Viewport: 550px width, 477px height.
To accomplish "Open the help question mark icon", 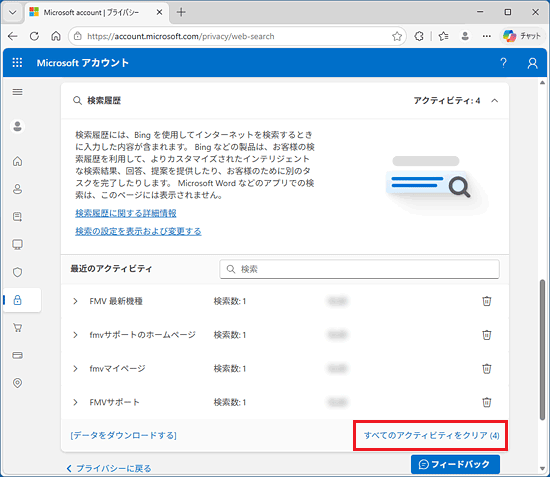I will click(x=503, y=63).
